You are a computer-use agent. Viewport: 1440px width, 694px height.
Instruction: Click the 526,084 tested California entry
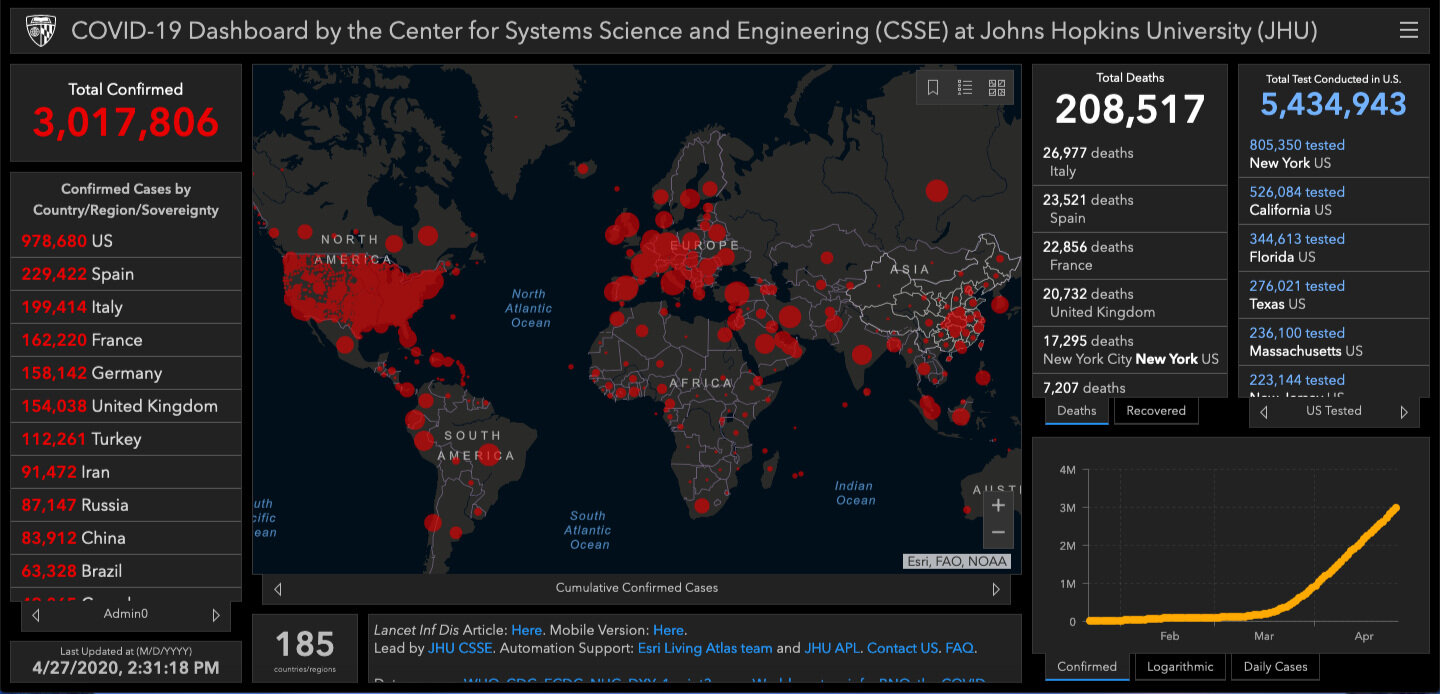click(x=1334, y=201)
